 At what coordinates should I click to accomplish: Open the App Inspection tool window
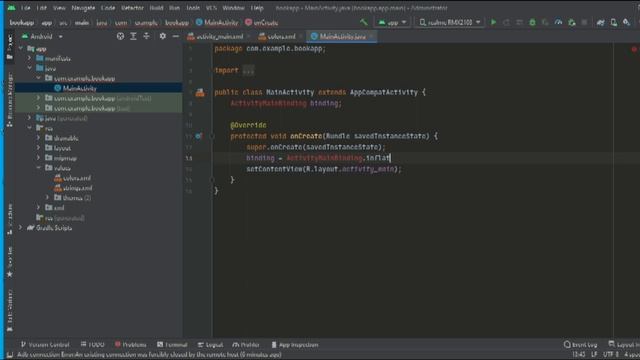[295, 345]
